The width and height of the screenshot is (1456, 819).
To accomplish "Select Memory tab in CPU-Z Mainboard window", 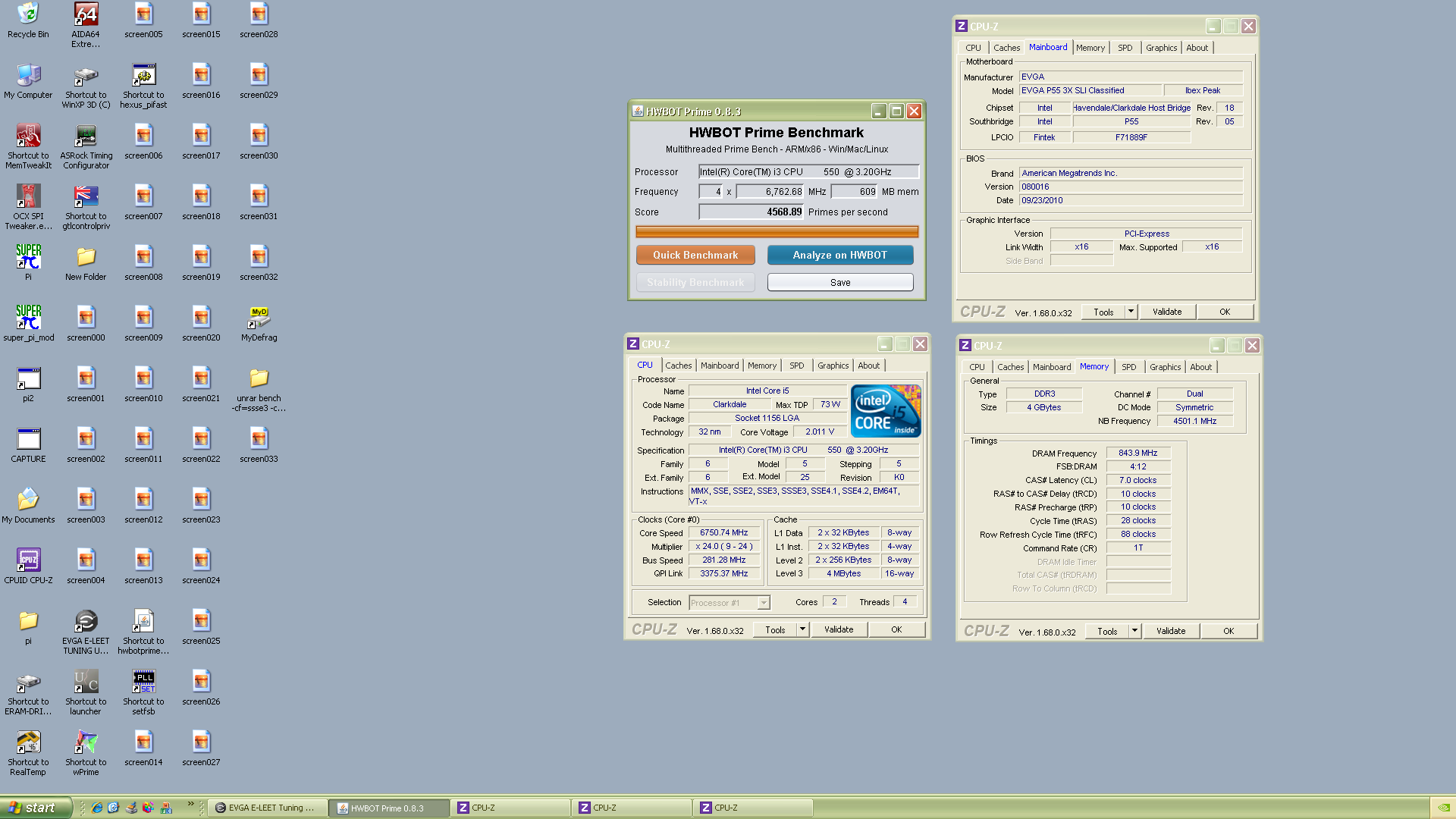I will tap(1090, 48).
